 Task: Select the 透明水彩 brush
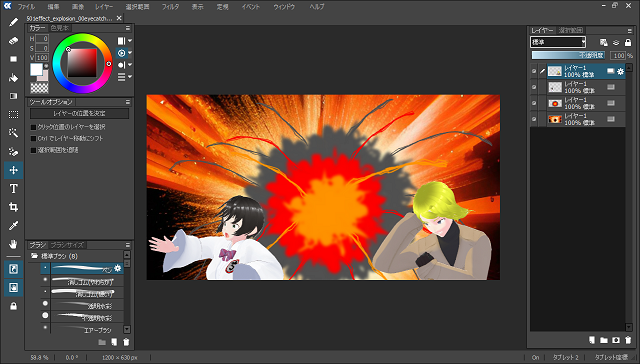82,305
